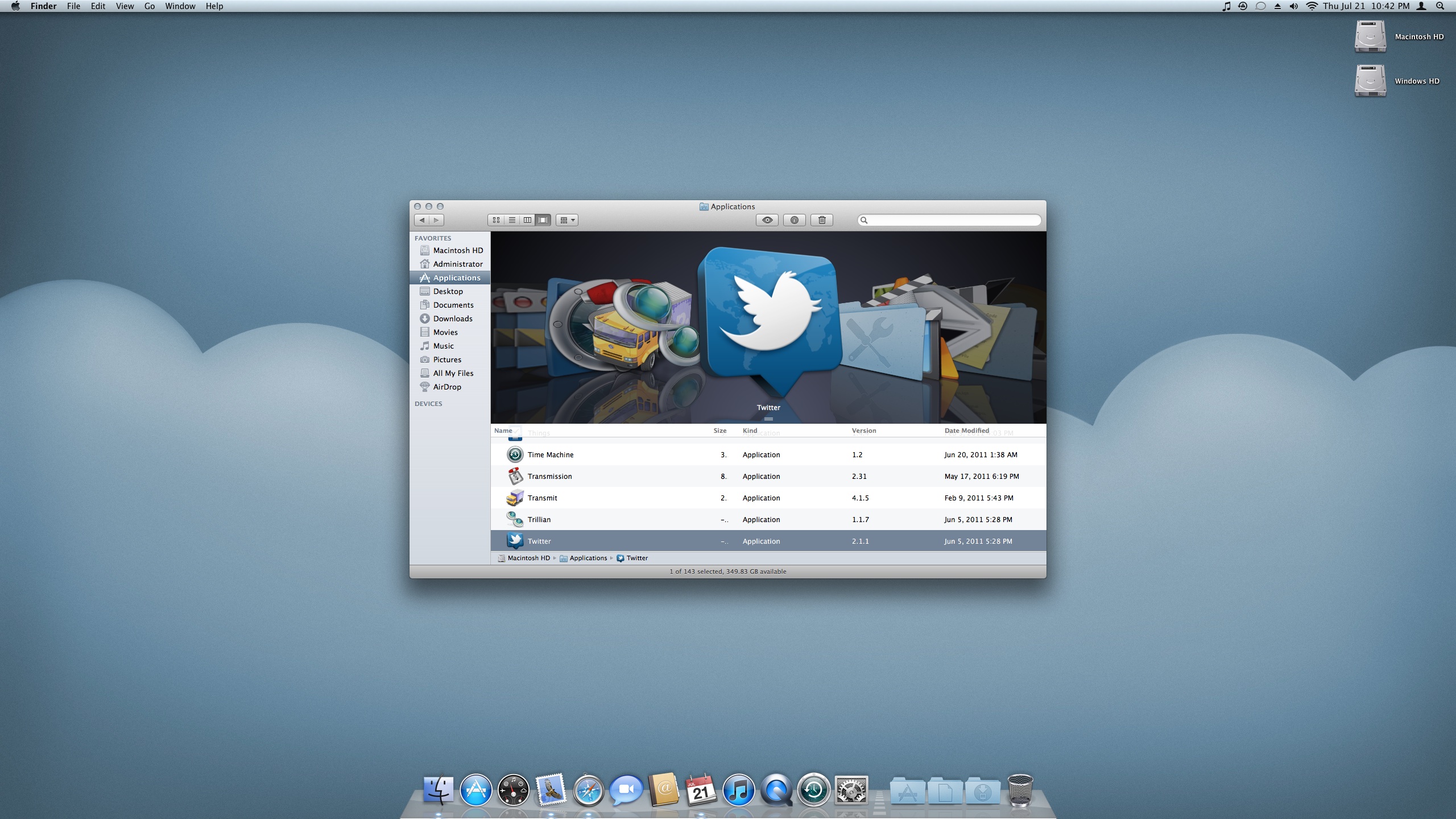Select Applications in the sidebar
The width and height of the screenshot is (1456, 819).
point(450,278)
